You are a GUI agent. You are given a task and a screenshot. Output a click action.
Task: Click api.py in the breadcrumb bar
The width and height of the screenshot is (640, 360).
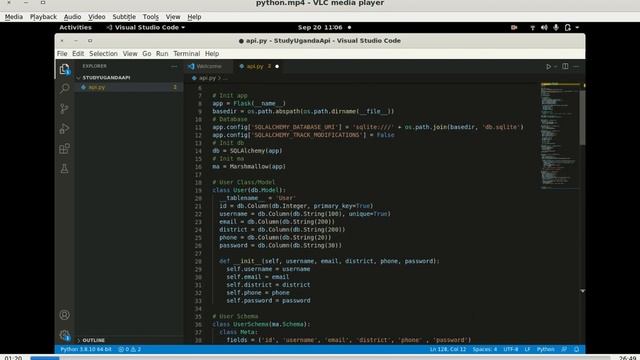207,78
